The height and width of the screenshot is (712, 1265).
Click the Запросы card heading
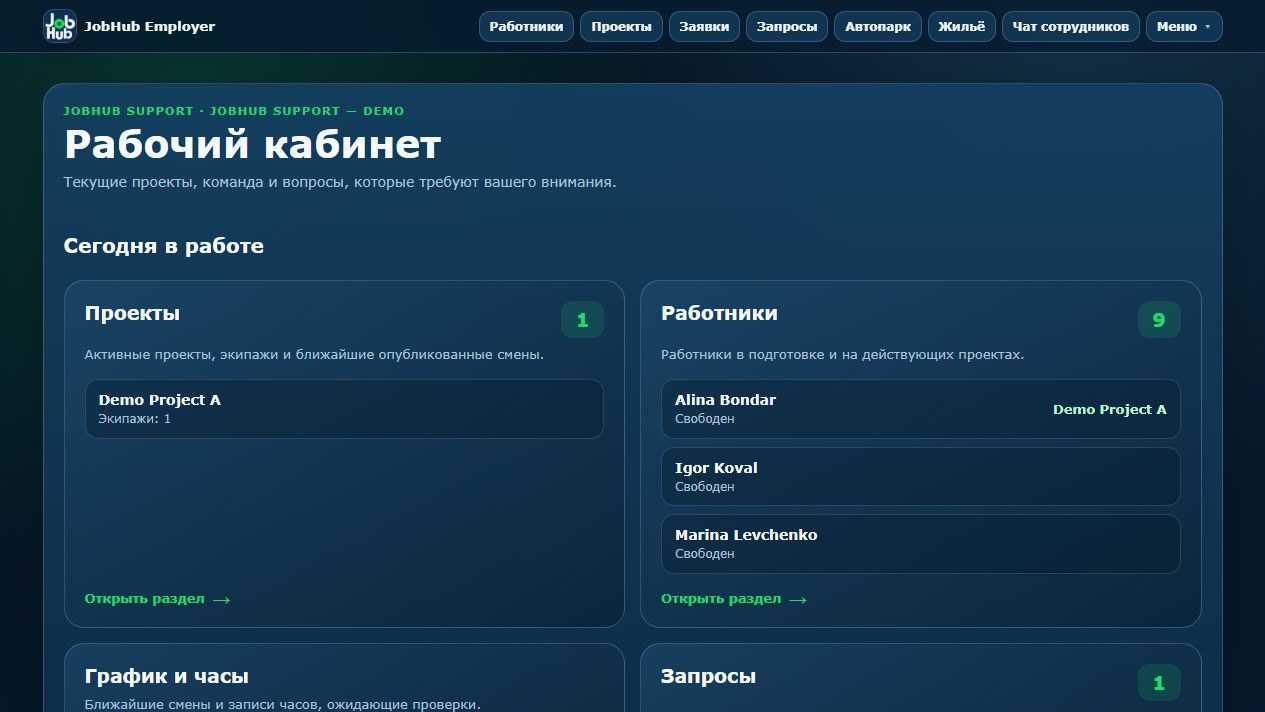[708, 677]
